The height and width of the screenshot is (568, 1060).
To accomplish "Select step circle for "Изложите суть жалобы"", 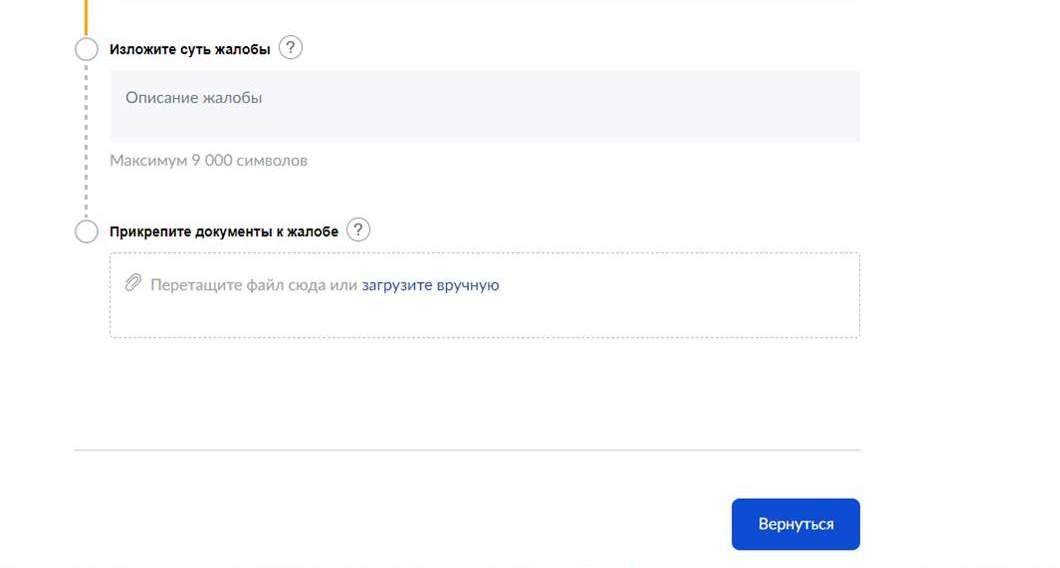I will [x=86, y=49].
